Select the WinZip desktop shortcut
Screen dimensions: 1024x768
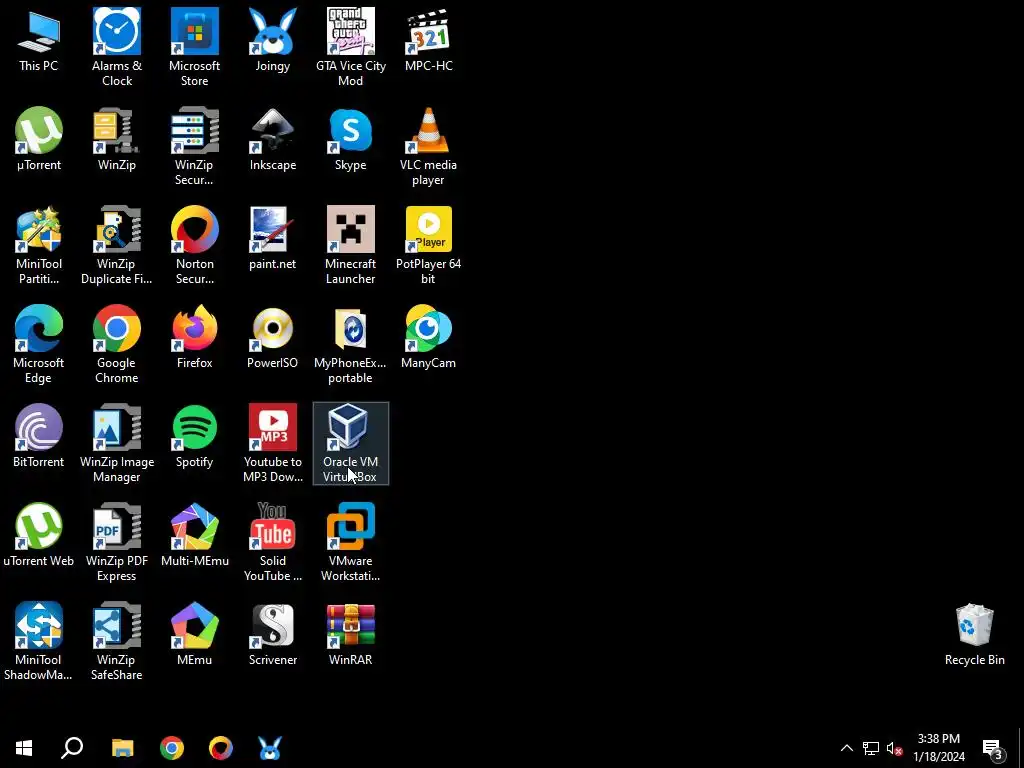point(116,139)
